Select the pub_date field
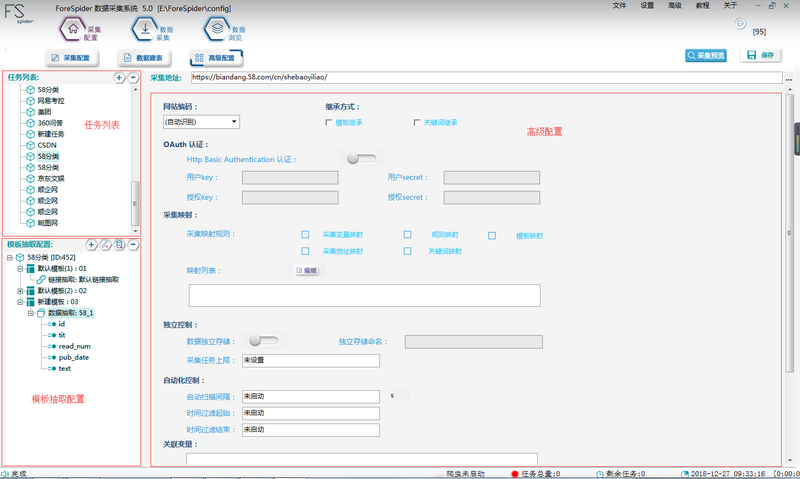The height and width of the screenshot is (479, 800). point(73,358)
